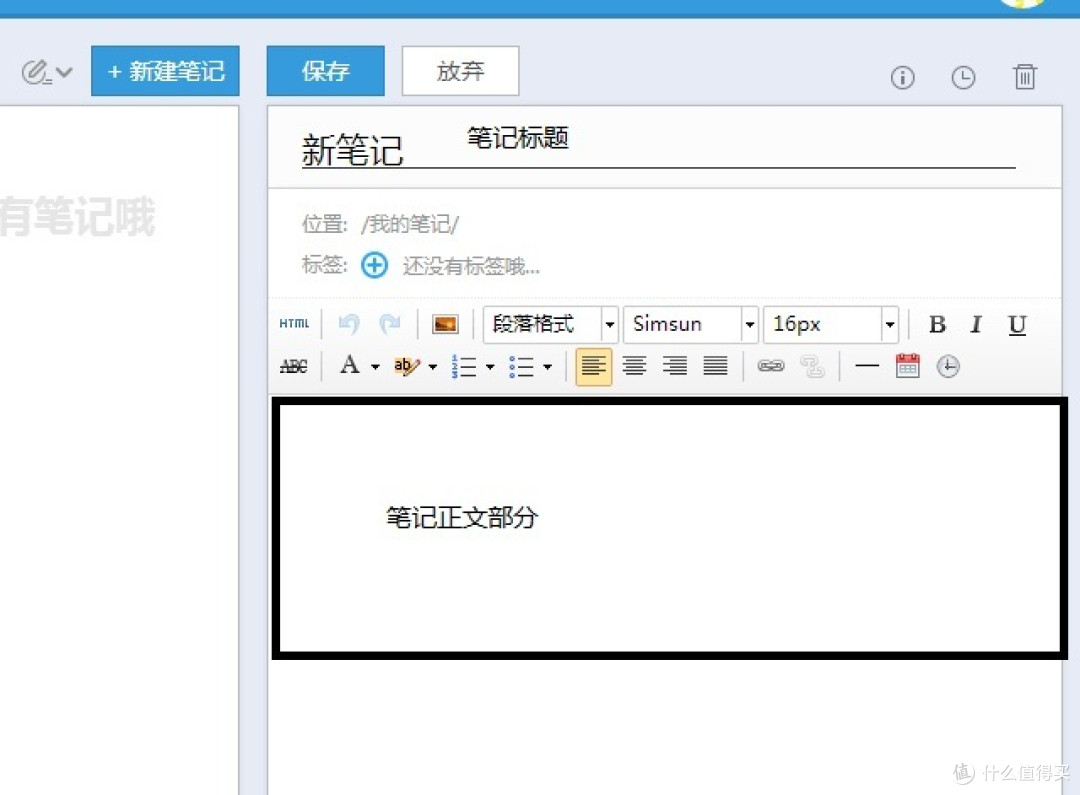
Task: Add a tag with plus circle icon
Action: tap(375, 265)
